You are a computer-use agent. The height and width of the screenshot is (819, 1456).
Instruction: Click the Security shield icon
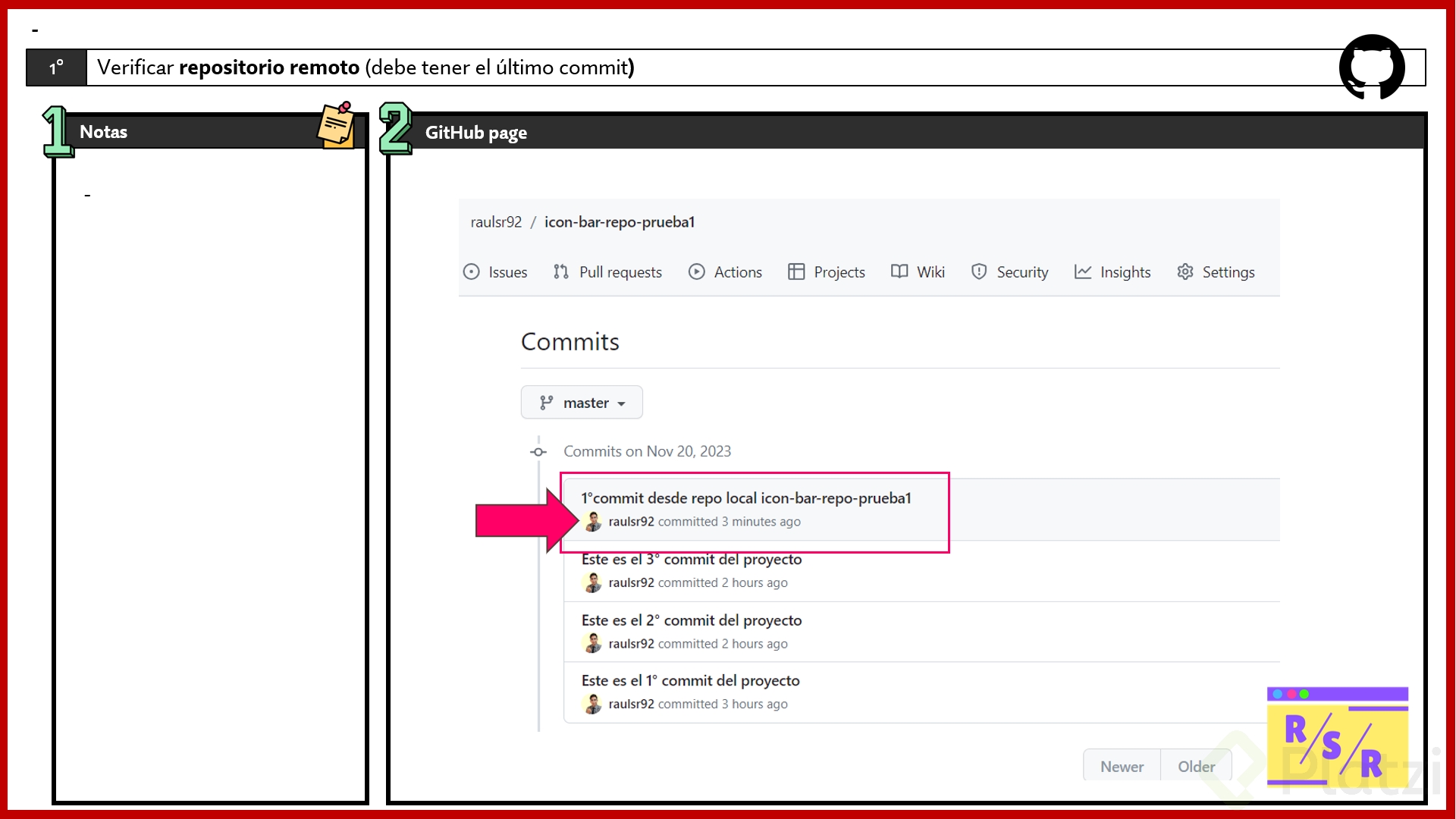979,272
